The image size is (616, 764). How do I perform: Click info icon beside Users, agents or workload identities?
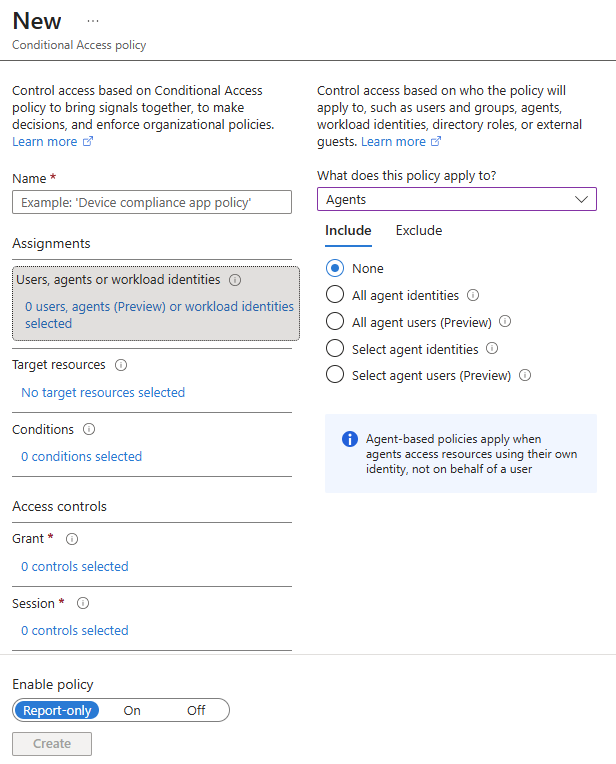235,280
